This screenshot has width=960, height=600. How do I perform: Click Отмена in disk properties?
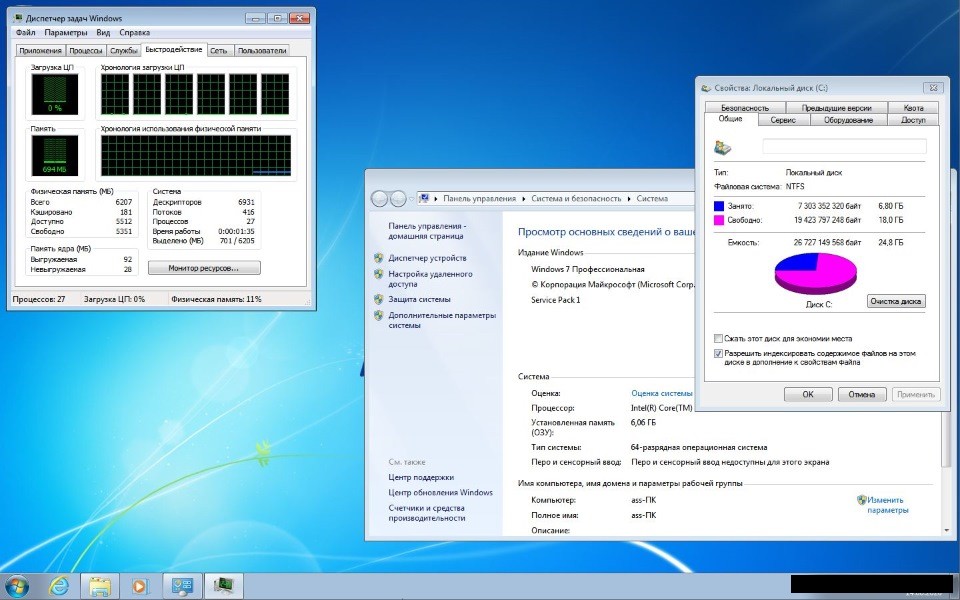pos(861,394)
